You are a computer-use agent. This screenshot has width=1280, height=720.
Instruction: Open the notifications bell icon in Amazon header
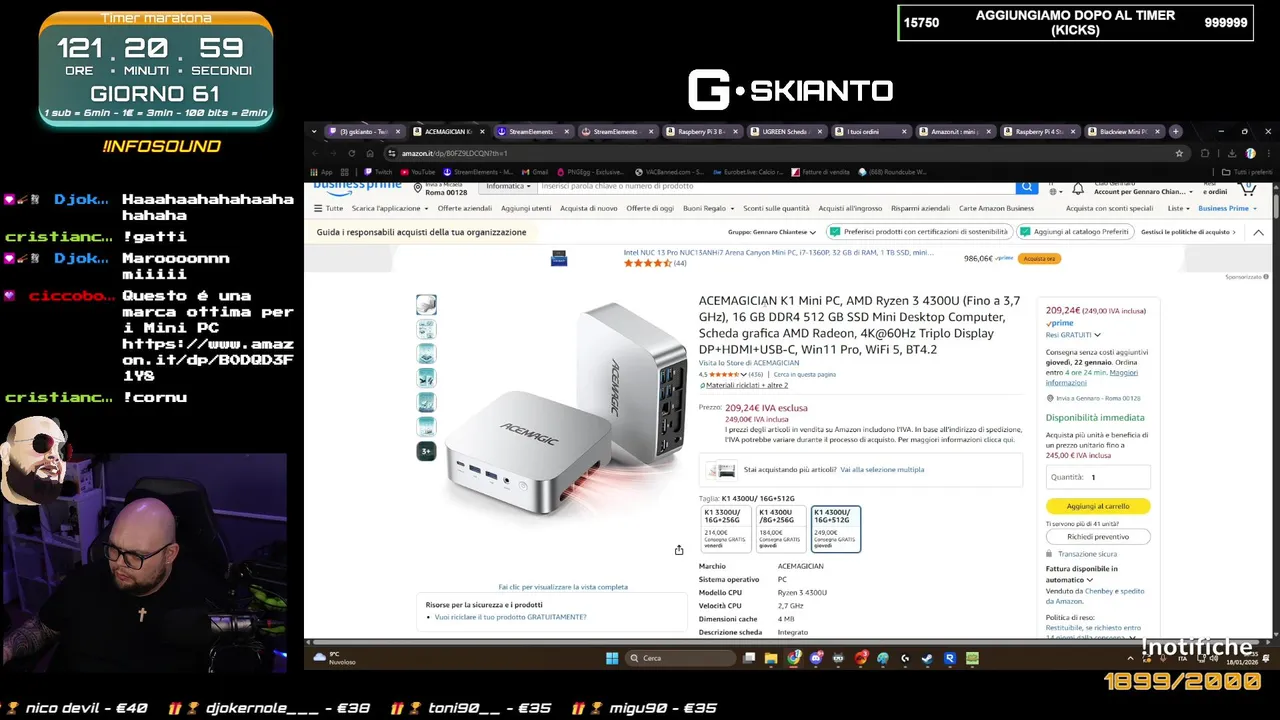(x=1078, y=189)
